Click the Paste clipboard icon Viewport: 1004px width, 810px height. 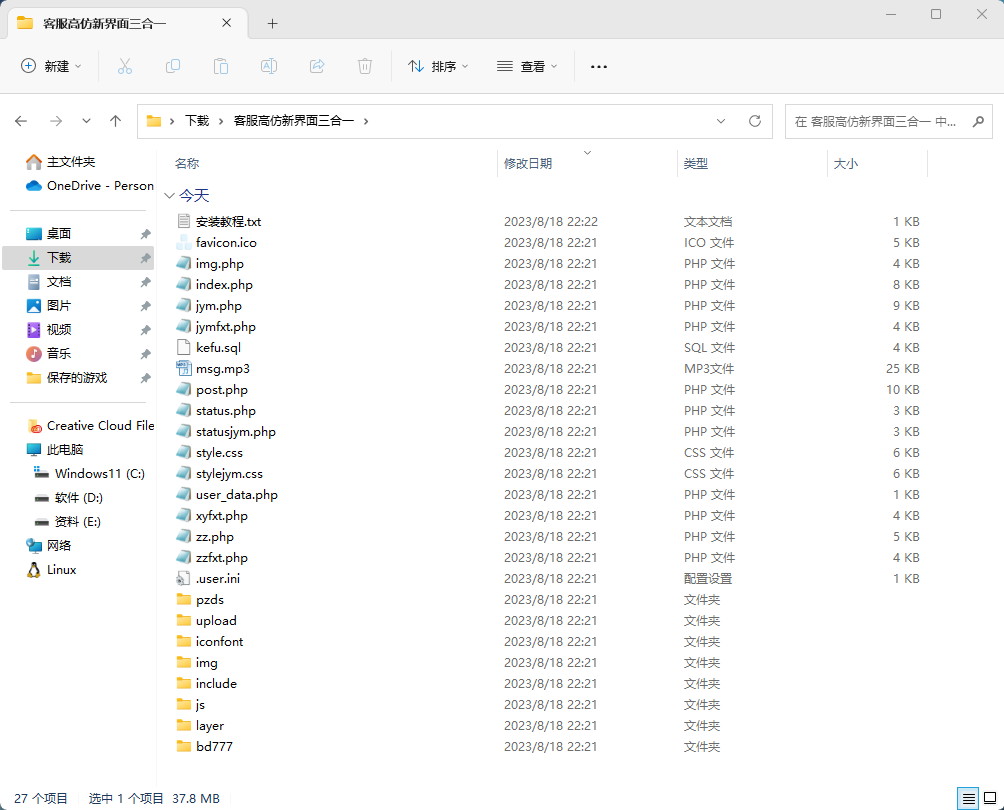tap(221, 66)
